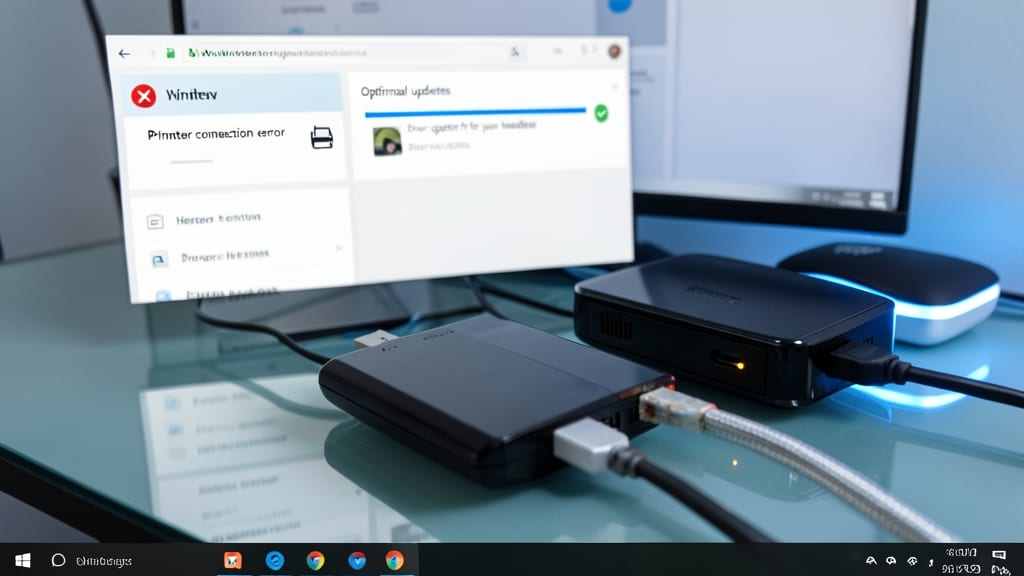This screenshot has width=1024, height=576.
Task: Open the first Chrome icon in taskbar
Action: [x=315, y=560]
